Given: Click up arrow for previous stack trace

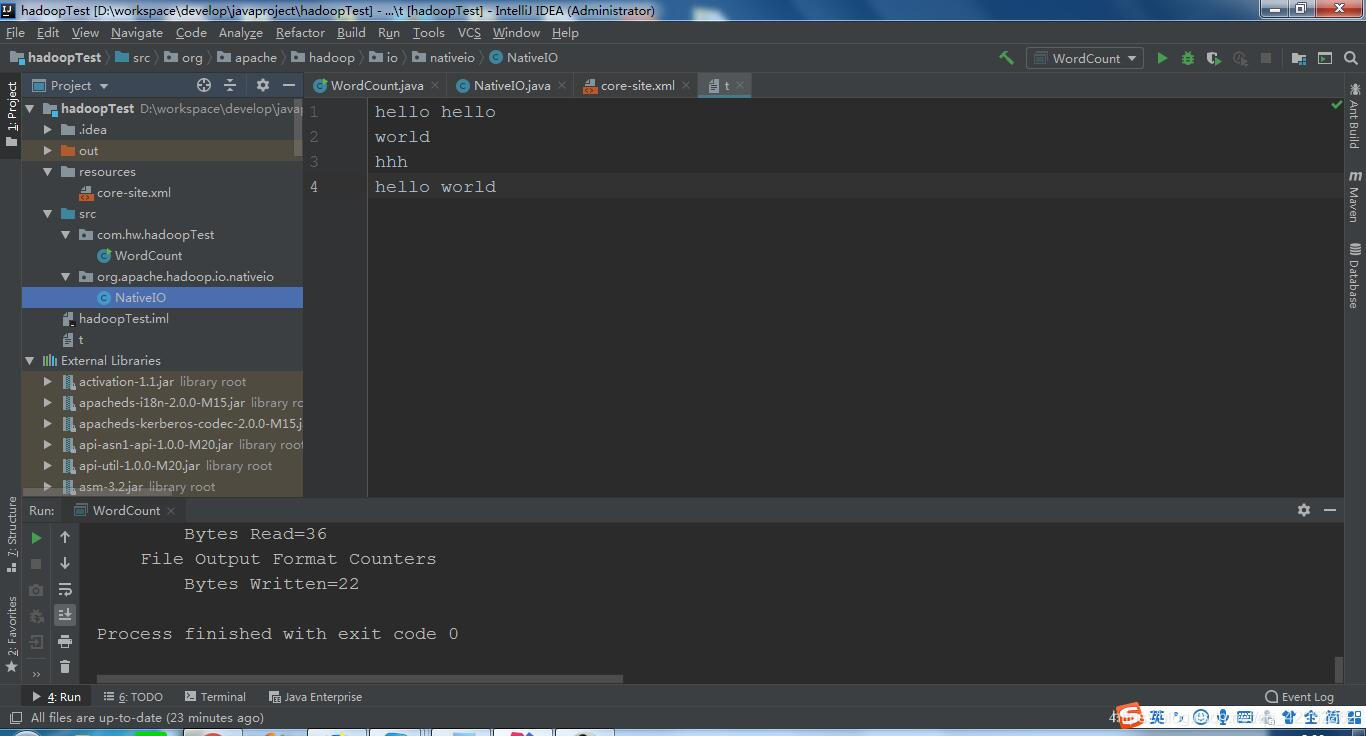Looking at the screenshot, I should point(65,537).
